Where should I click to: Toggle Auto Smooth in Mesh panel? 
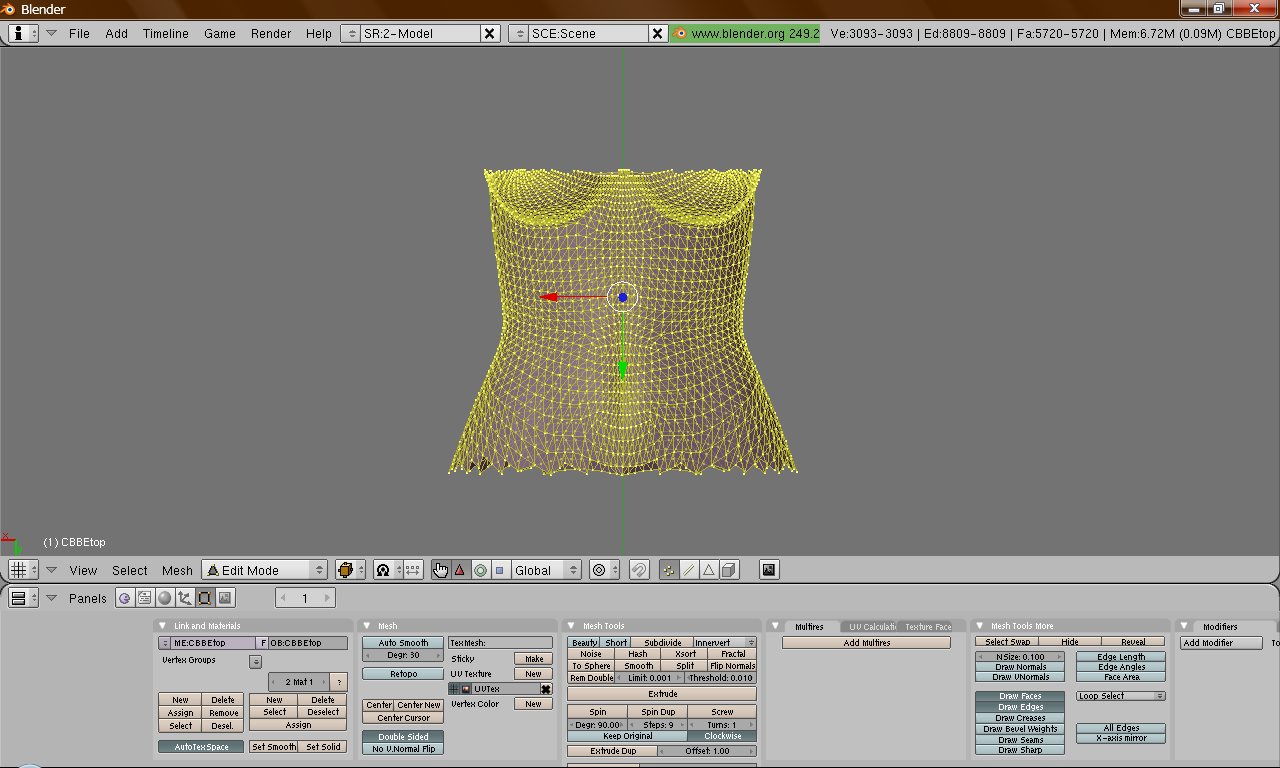coord(403,643)
